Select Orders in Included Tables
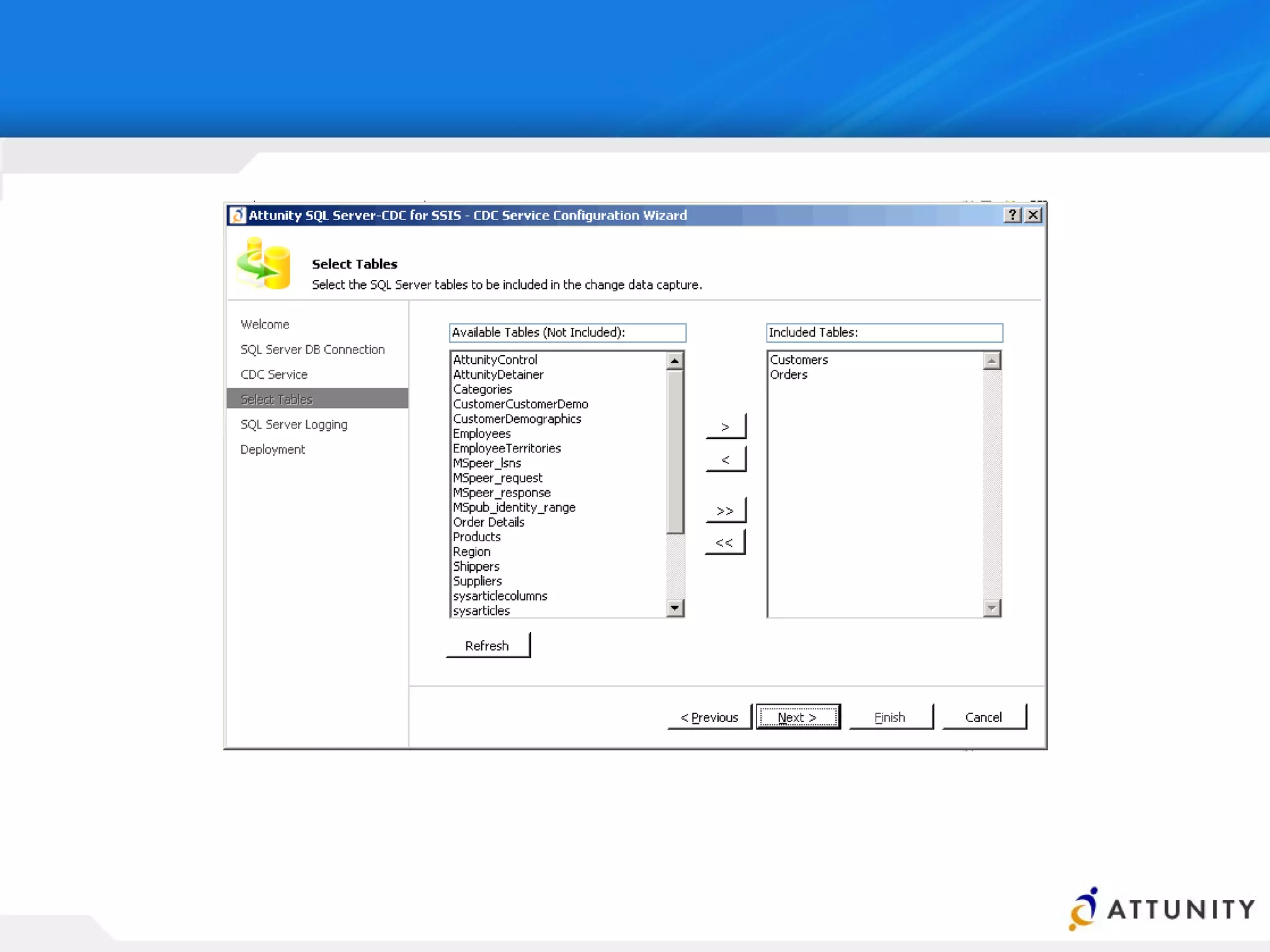 pyautogui.click(x=789, y=374)
